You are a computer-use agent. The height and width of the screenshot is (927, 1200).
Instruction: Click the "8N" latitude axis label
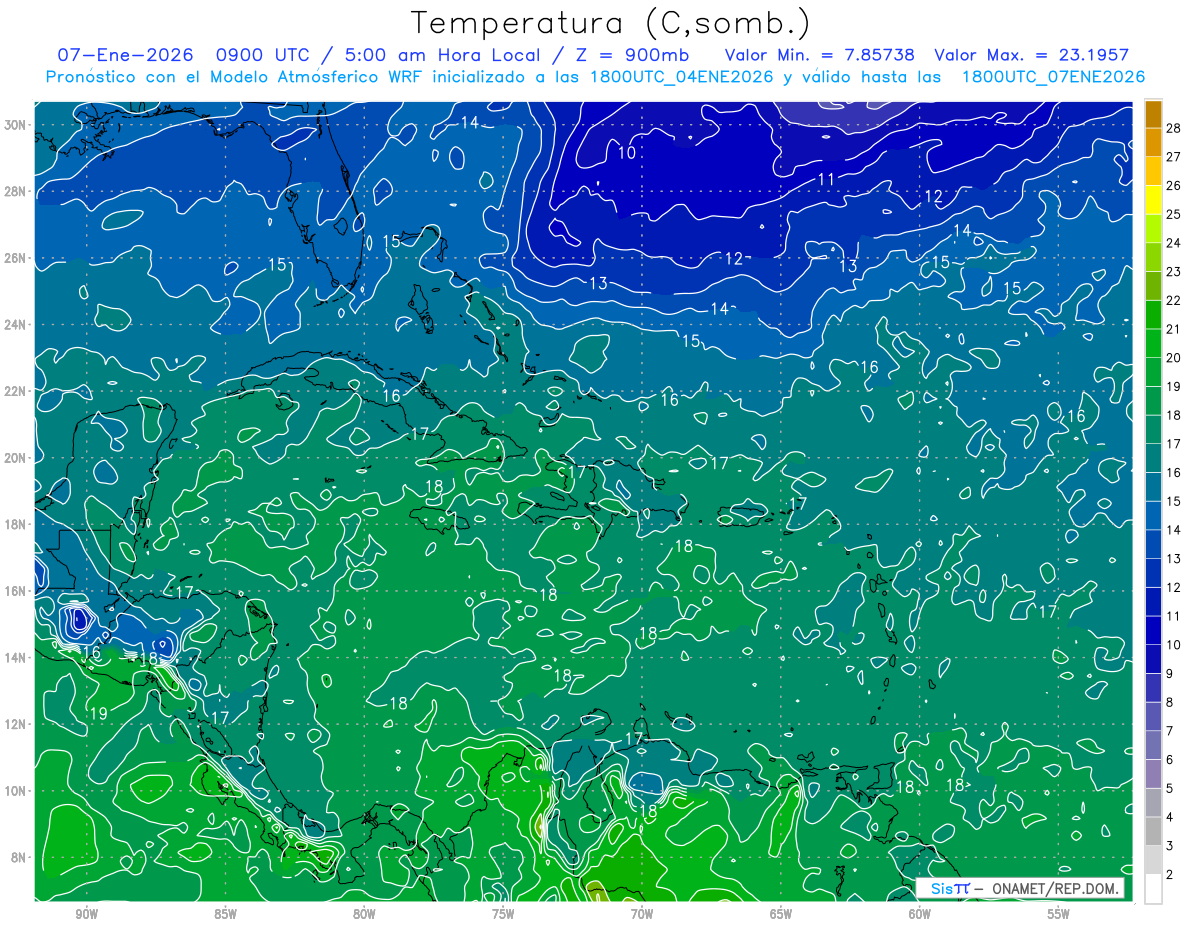point(19,857)
